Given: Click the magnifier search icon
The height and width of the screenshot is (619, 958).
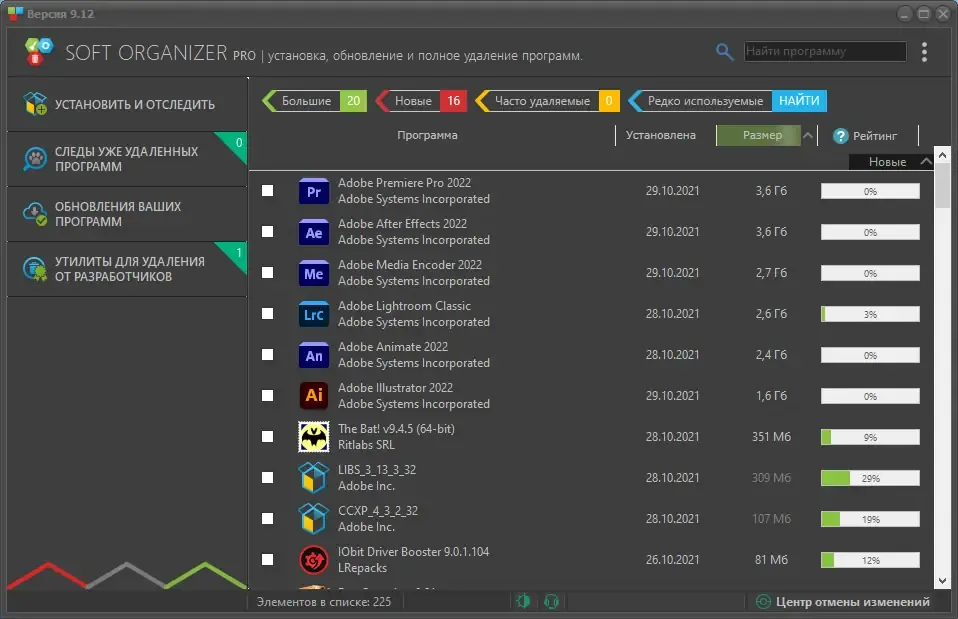Looking at the screenshot, I should point(724,52).
